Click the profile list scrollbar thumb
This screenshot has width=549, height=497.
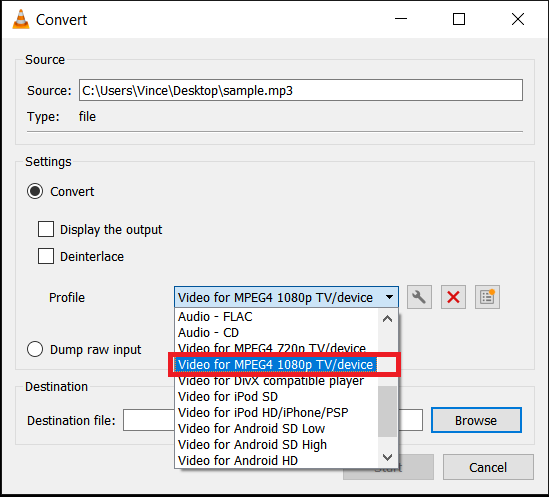pyautogui.click(x=387, y=411)
